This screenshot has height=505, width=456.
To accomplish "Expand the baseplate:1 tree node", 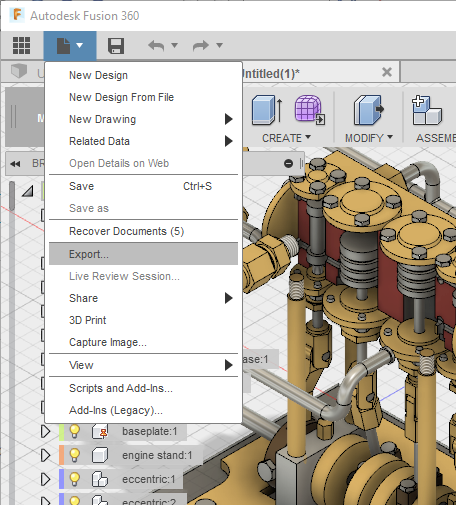I will [45, 431].
